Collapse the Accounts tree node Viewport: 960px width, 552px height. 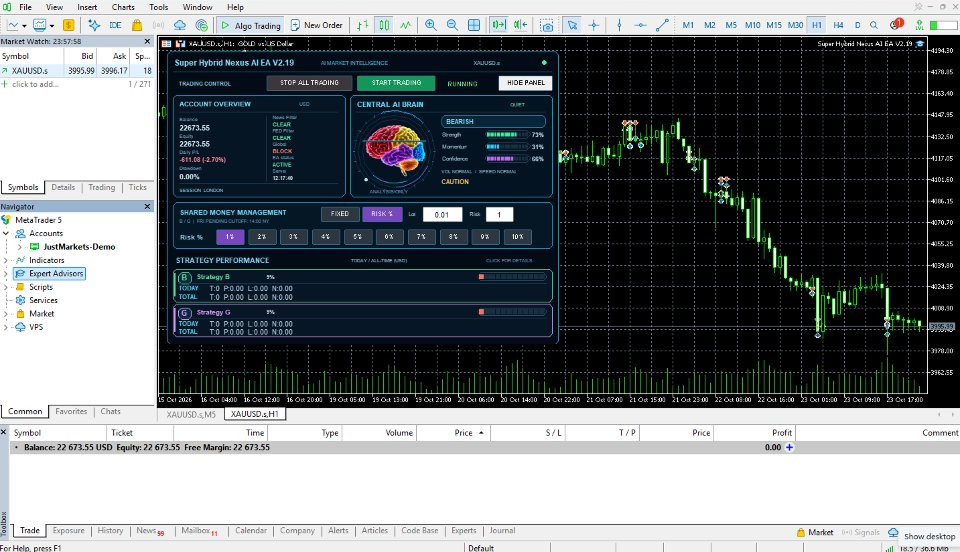[x=6, y=233]
